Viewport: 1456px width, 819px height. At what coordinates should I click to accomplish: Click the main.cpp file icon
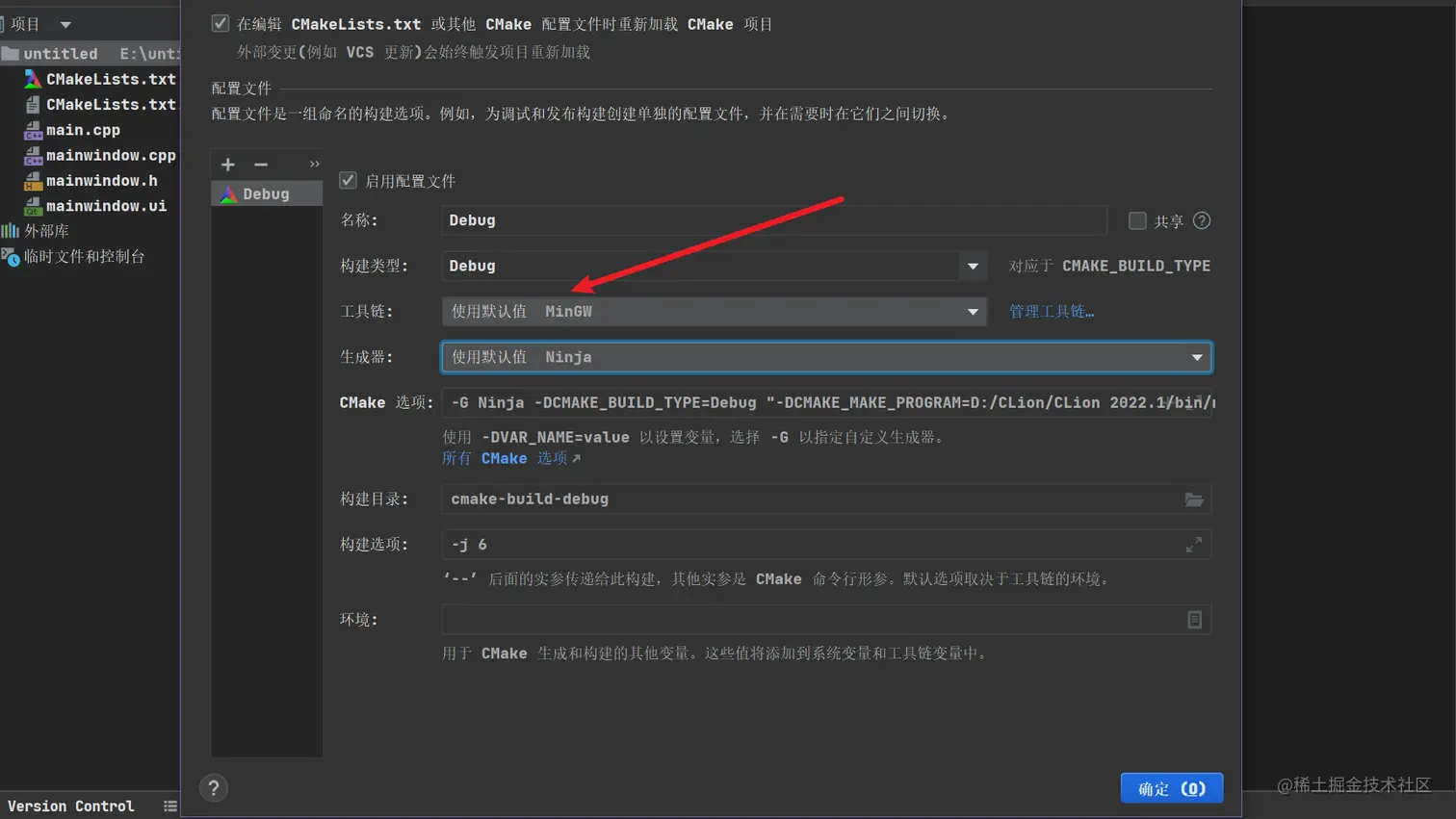tap(33, 130)
